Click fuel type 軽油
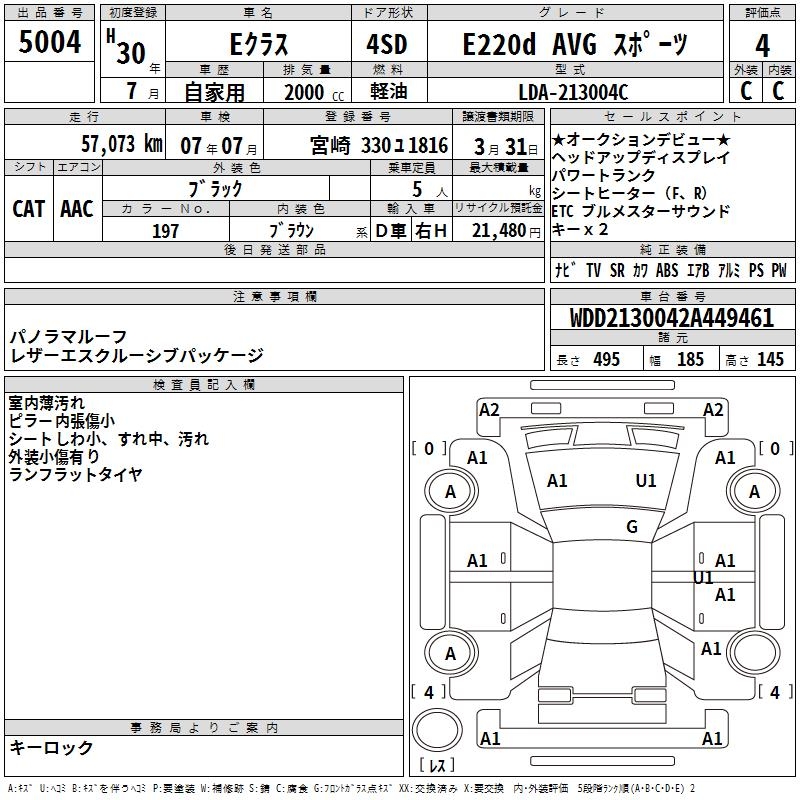 [x=388, y=91]
